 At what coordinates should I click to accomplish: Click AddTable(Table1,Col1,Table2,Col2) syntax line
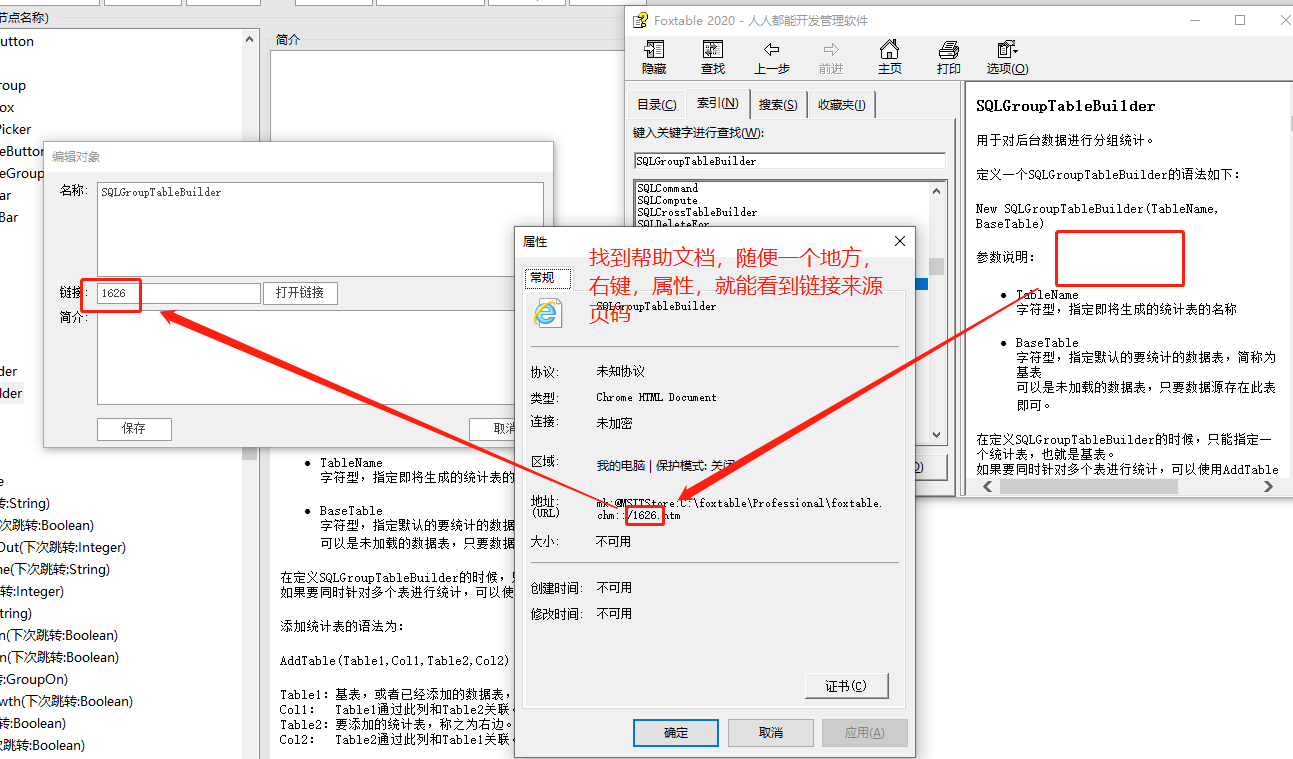(x=395, y=661)
